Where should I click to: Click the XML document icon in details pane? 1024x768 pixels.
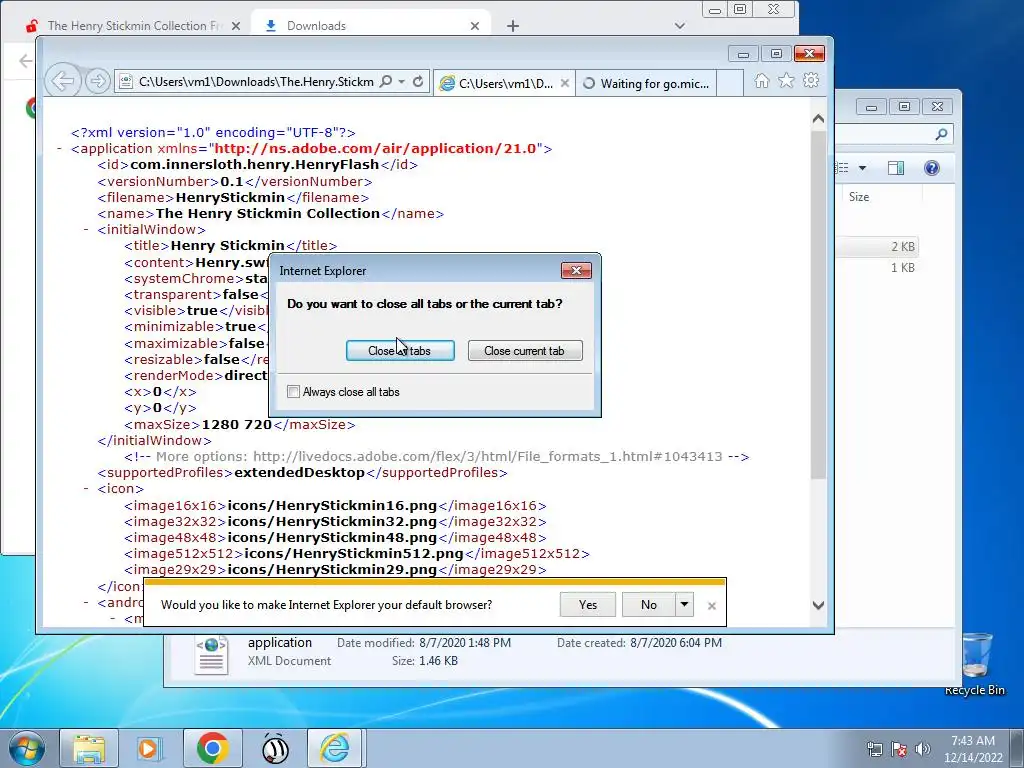(212, 654)
